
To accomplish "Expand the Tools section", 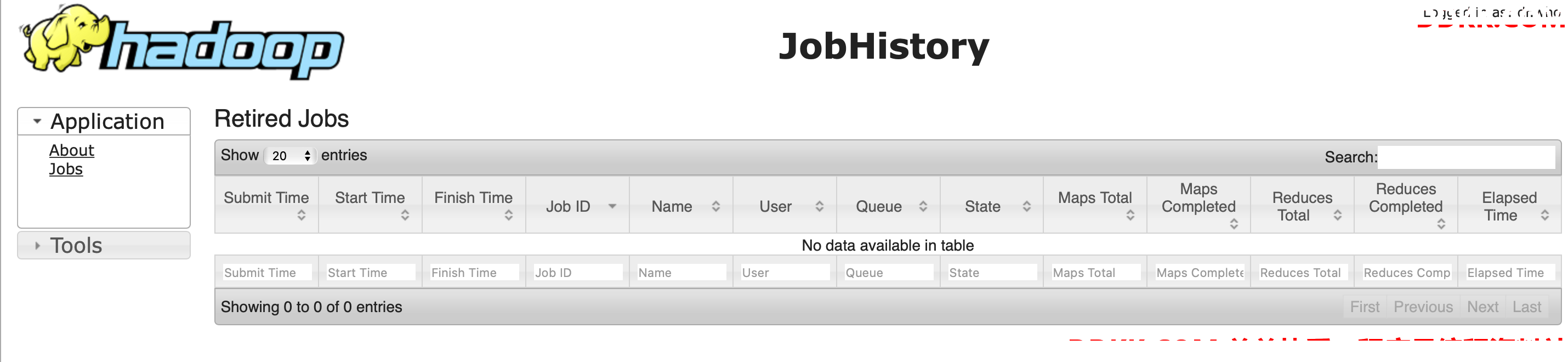I will (x=104, y=246).
